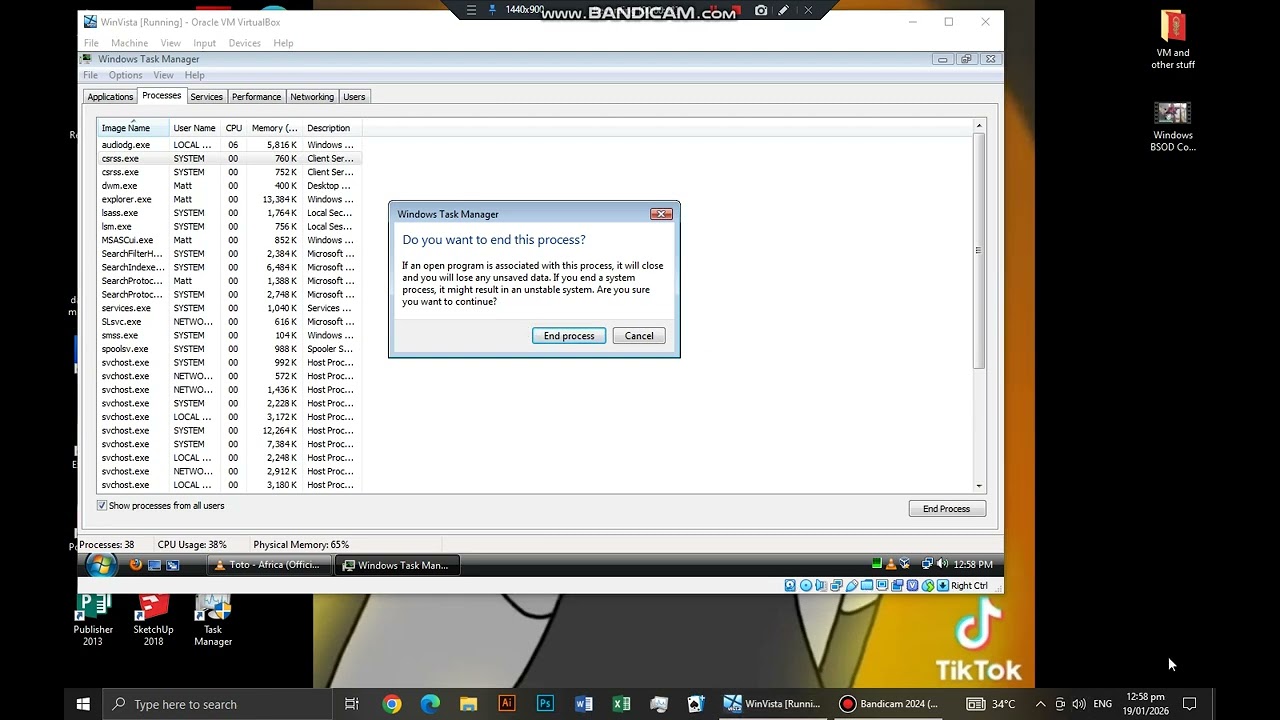Switch to the Services tab
Image resolution: width=1280 pixels, height=720 pixels.
(206, 97)
